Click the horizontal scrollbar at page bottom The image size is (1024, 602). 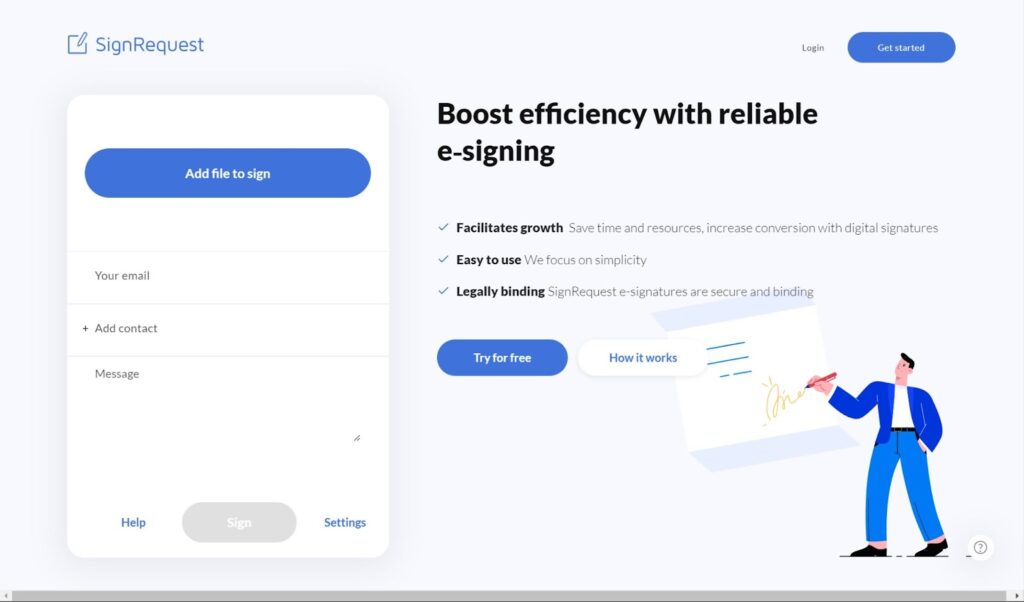[x=500, y=596]
